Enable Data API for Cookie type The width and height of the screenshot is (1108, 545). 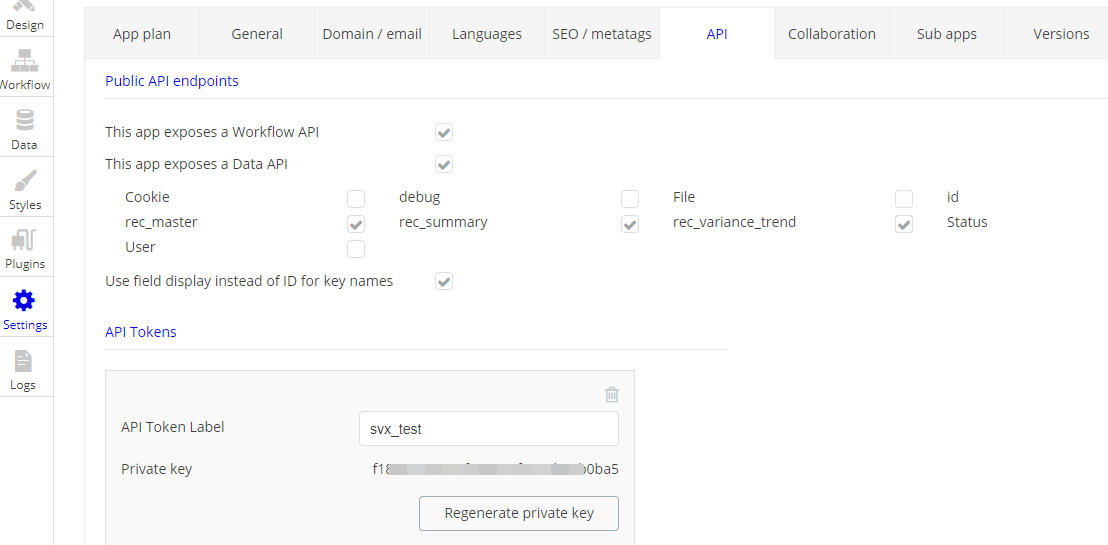click(355, 198)
